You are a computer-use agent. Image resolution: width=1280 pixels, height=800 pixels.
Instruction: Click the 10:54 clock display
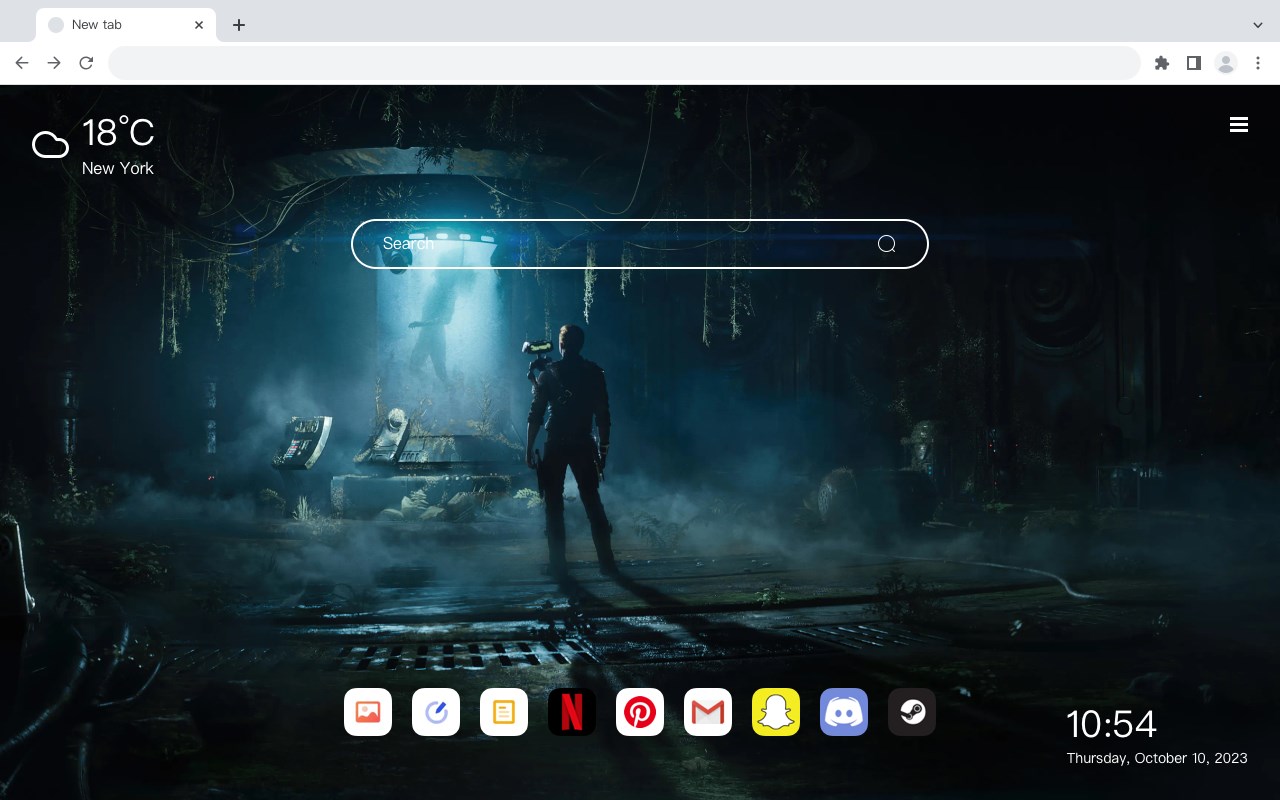(x=1111, y=724)
